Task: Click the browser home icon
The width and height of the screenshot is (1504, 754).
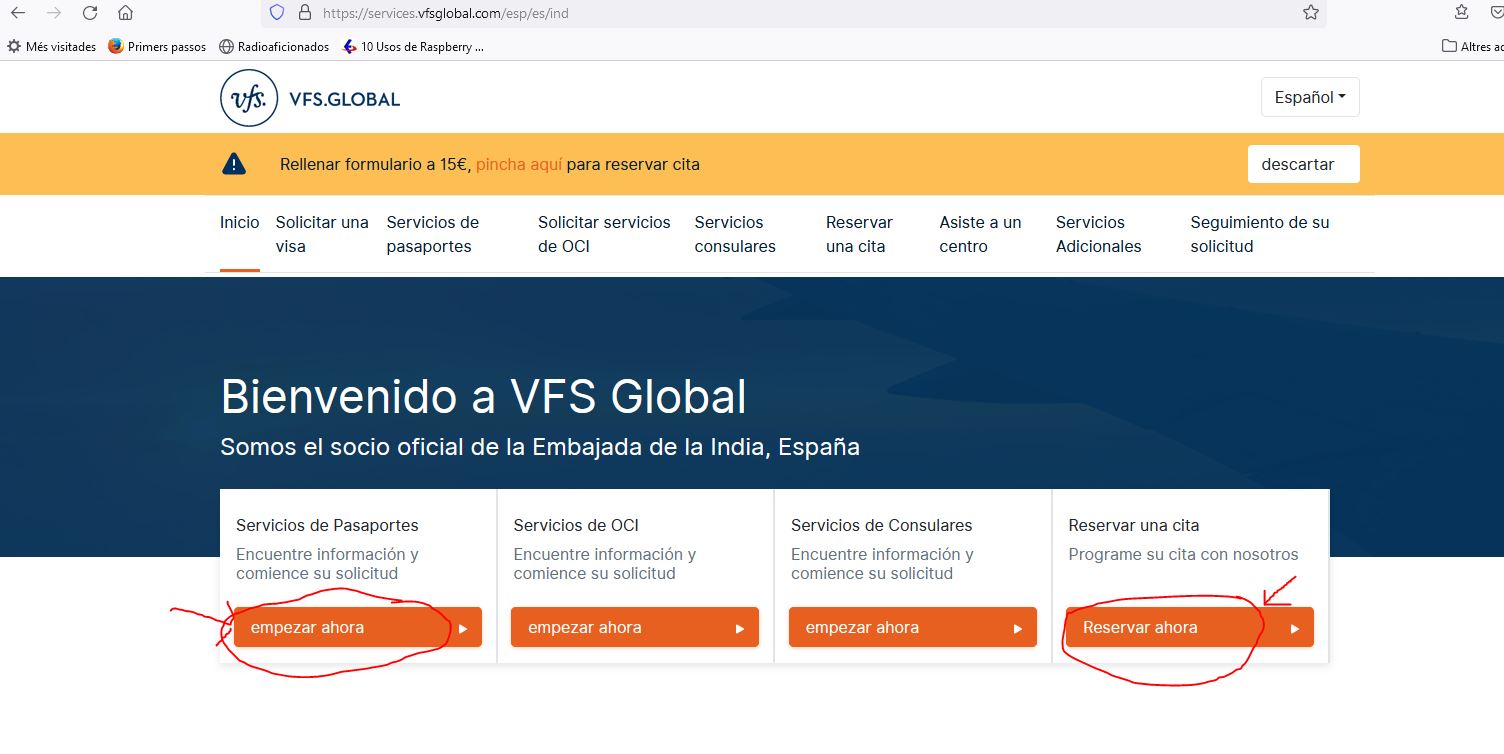Action: point(125,13)
